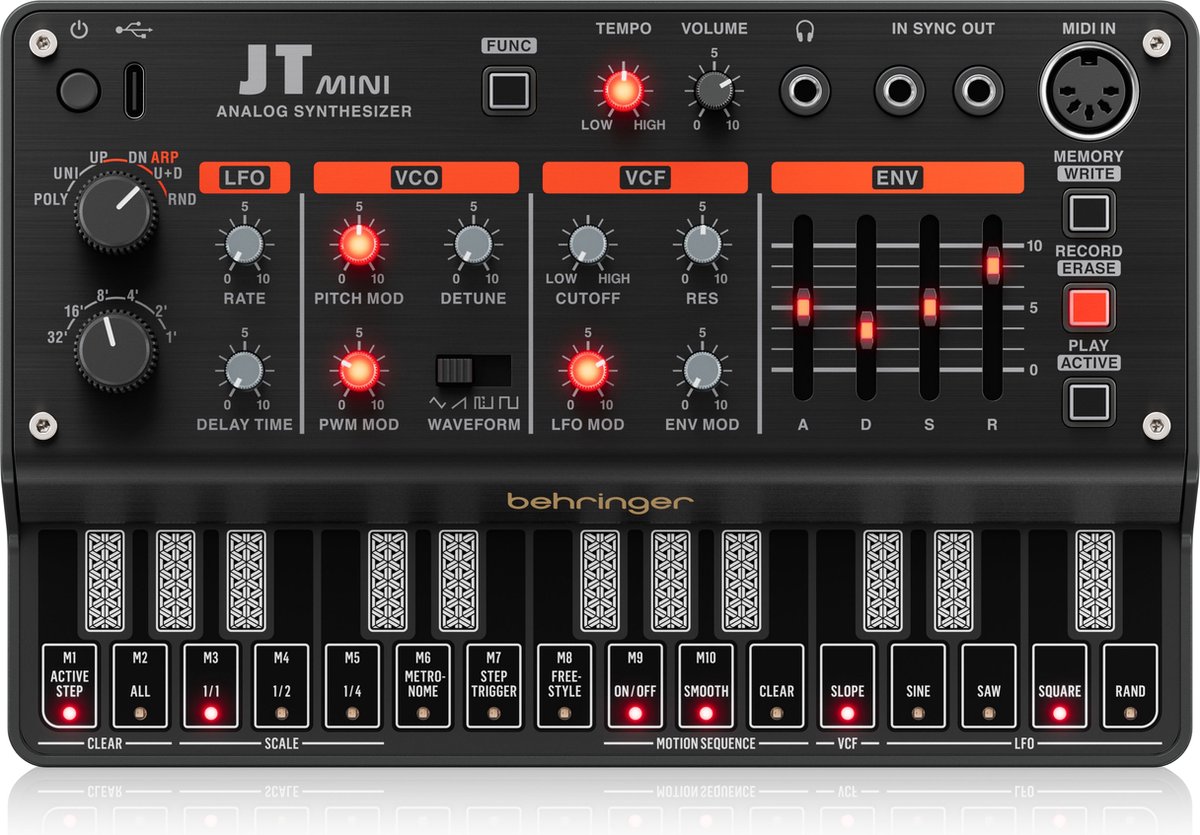Select the SAW LFO key
Image resolution: width=1200 pixels, height=835 pixels.
pyautogui.click(x=989, y=686)
